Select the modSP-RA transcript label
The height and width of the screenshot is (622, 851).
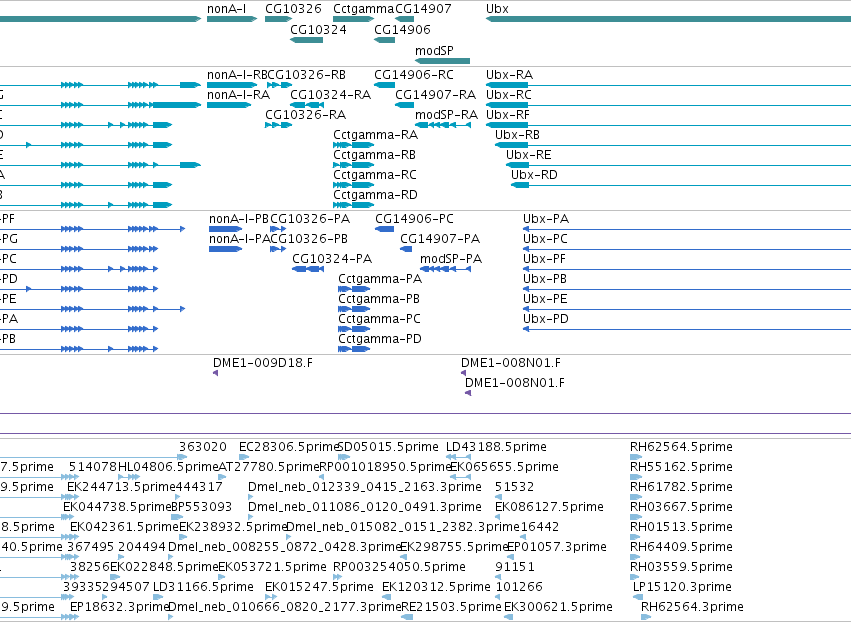tap(446, 115)
